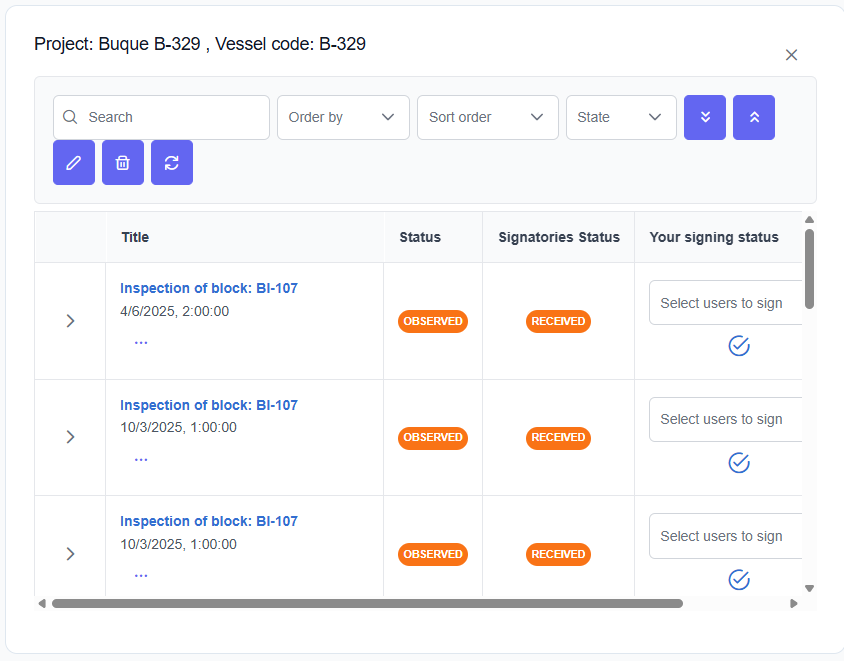Click OBSERVED status badge in first row
The image size is (844, 661).
[433, 321]
